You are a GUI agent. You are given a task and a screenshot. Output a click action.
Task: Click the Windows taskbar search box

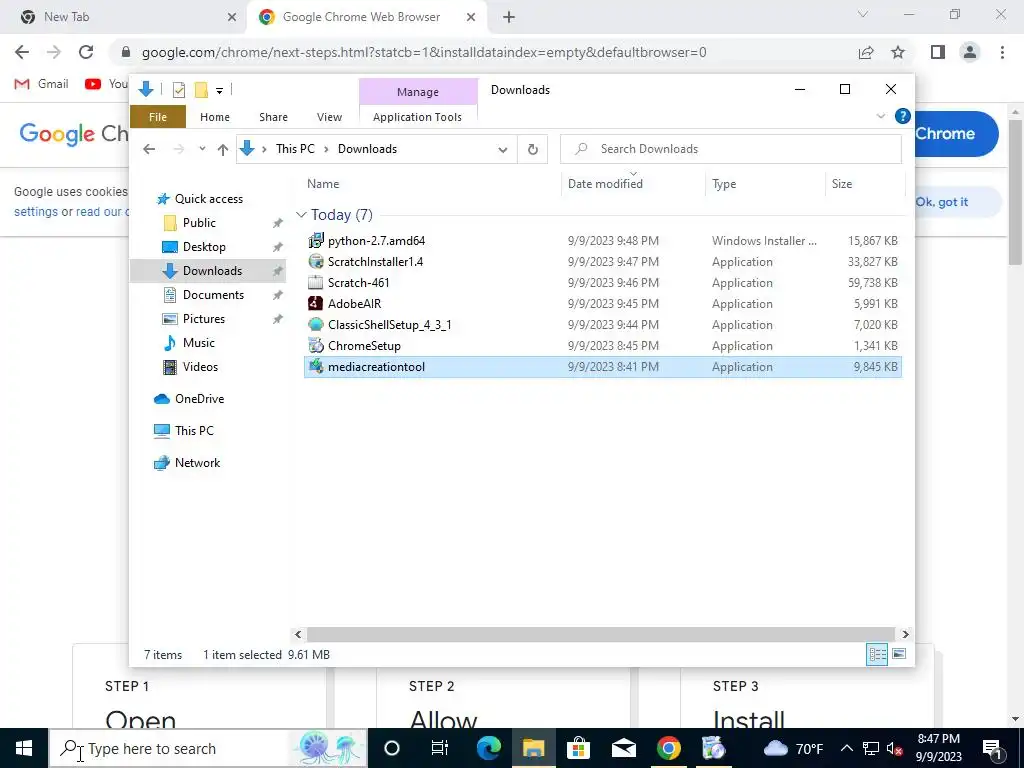coord(208,748)
